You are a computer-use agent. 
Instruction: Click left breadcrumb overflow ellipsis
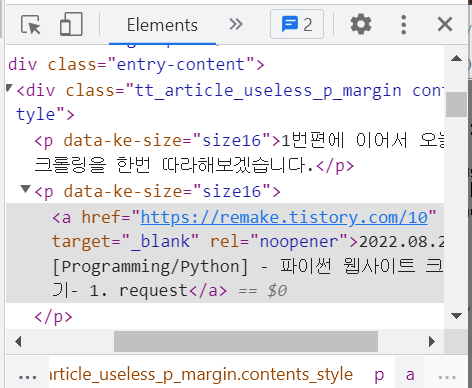[27, 377]
